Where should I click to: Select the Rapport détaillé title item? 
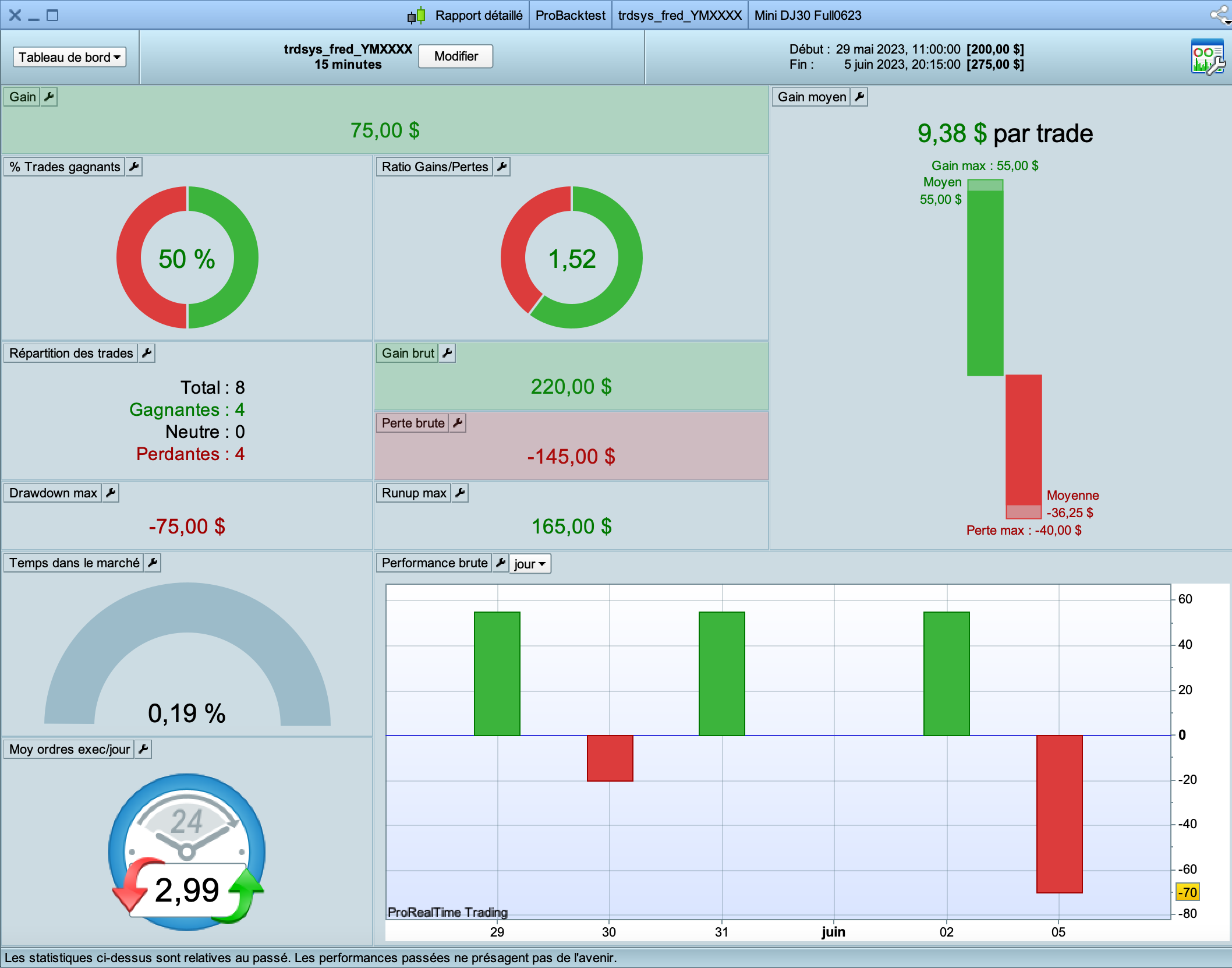(x=478, y=15)
